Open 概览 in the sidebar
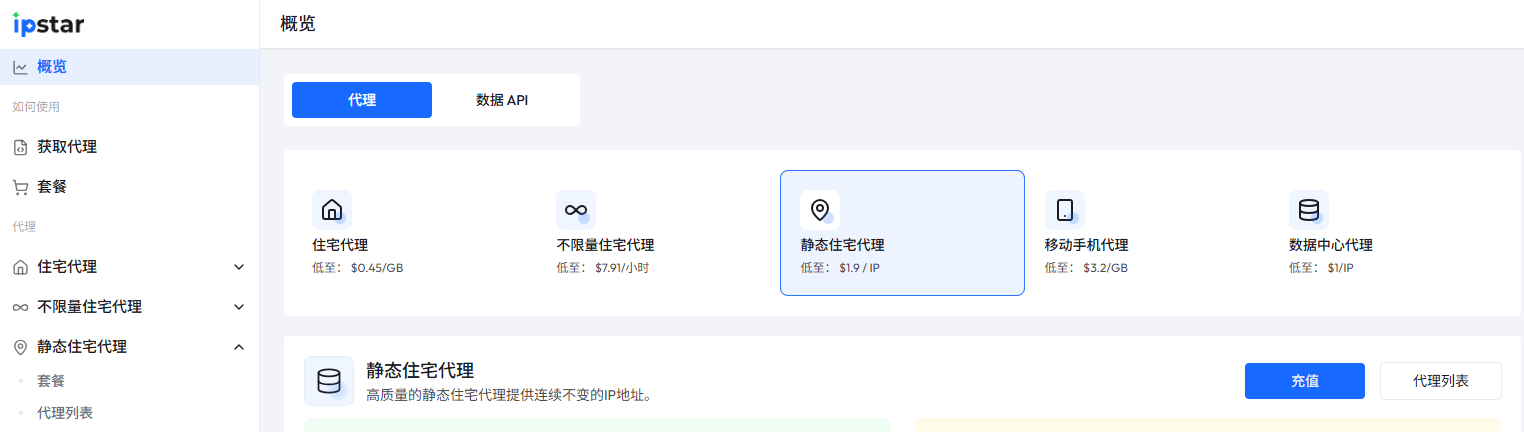Viewport: 1524px width, 432px height. click(x=52, y=67)
